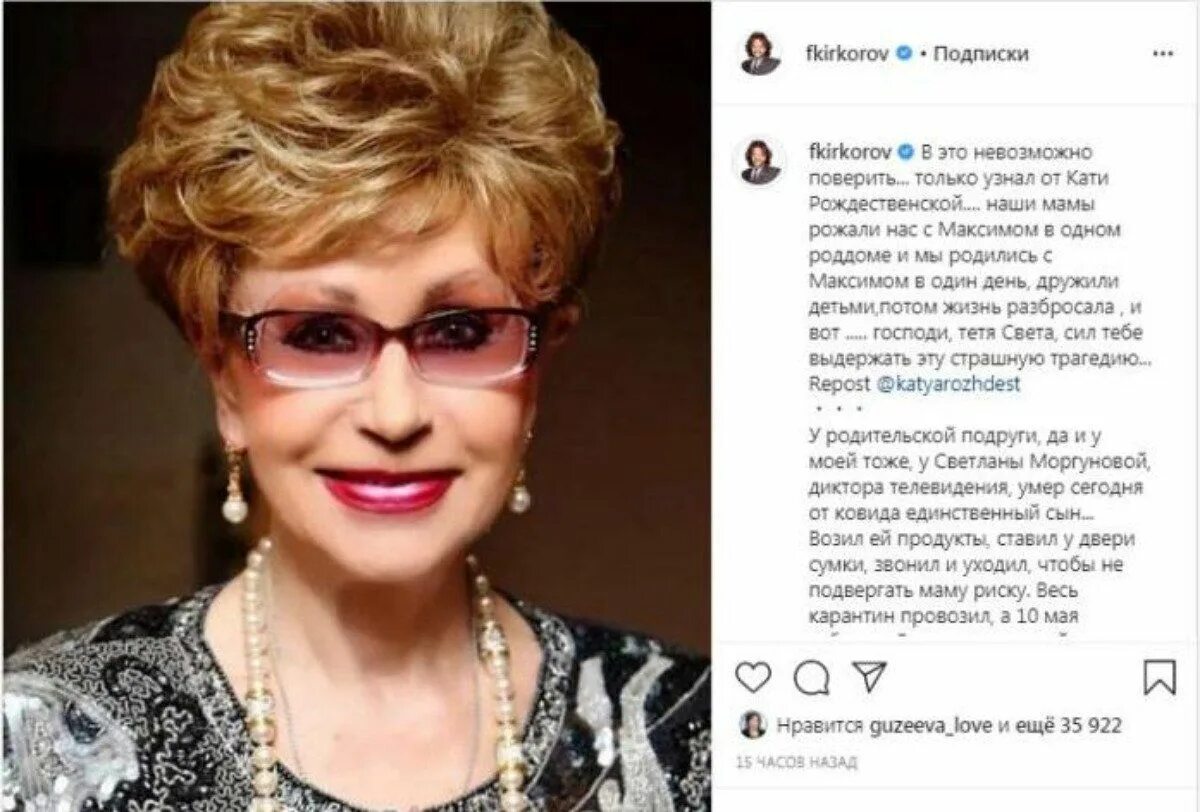The image size is (1200, 812).
Task: Click the 15 часов назад timestamp
Action: 797,763
